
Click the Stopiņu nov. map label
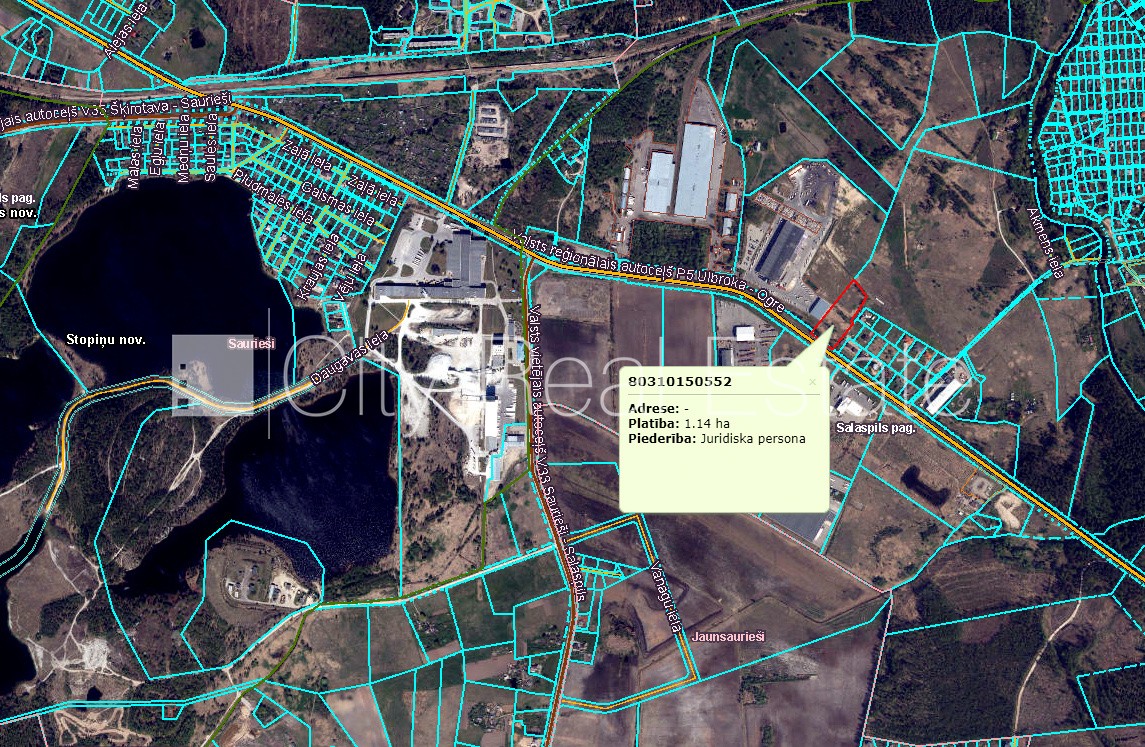(x=105, y=340)
